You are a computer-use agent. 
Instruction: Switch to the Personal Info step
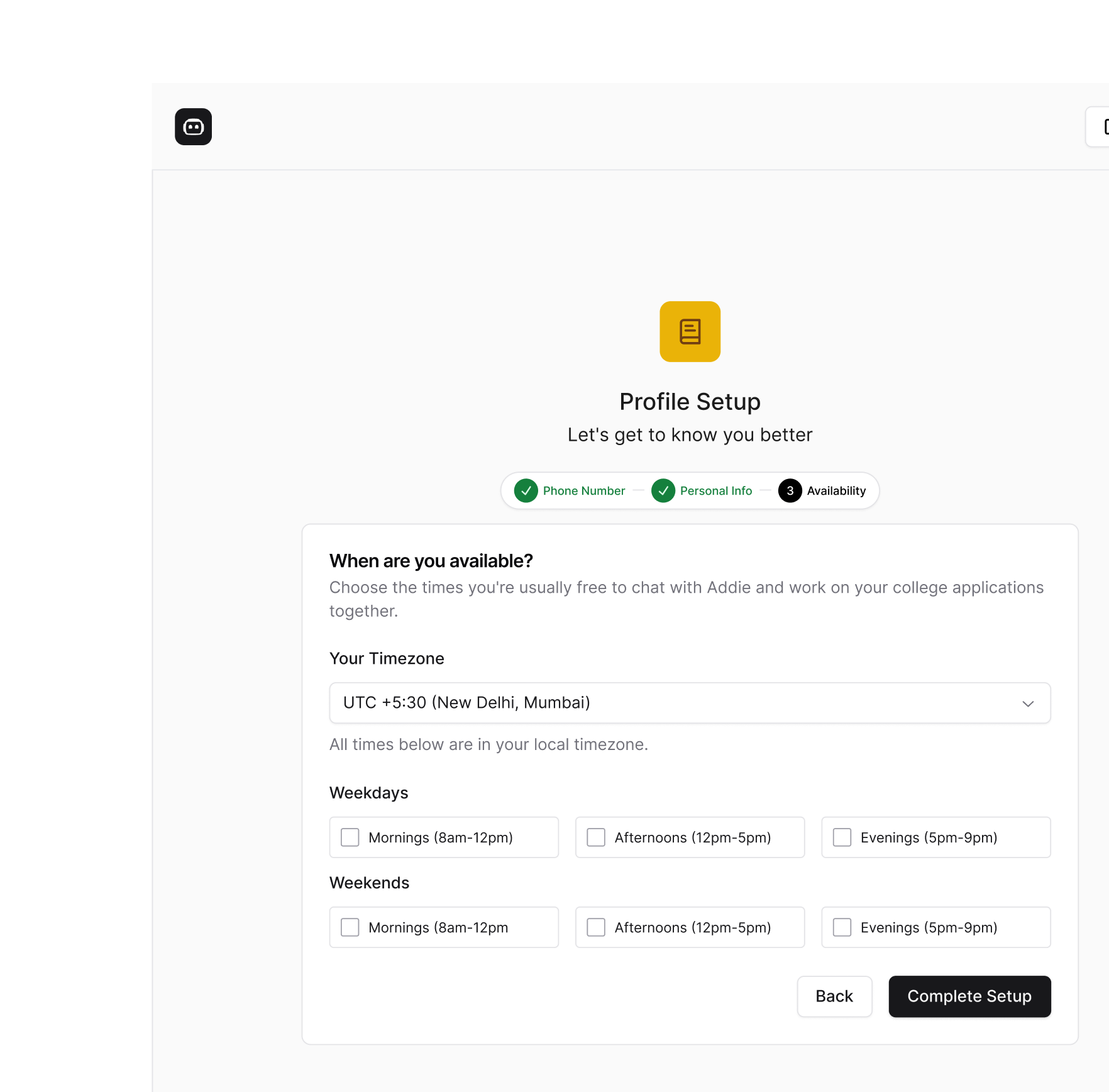715,491
